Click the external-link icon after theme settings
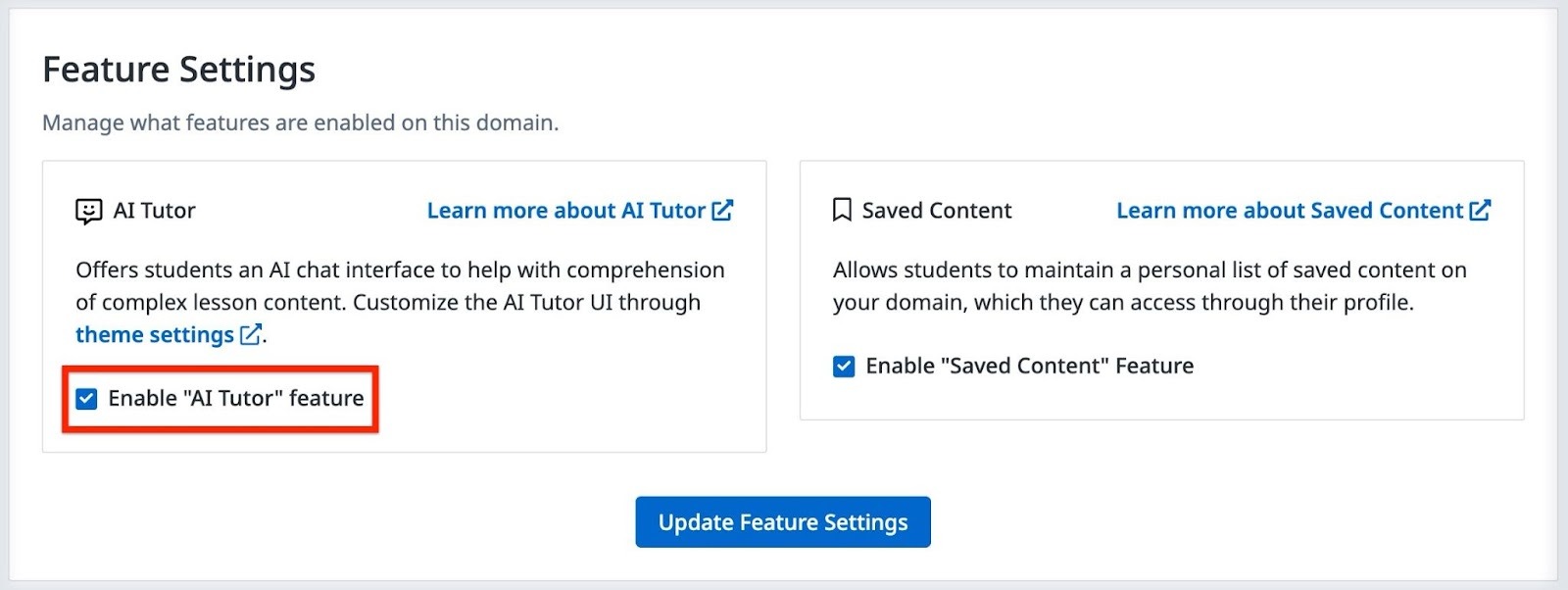This screenshot has width=1568, height=590. coord(251,335)
